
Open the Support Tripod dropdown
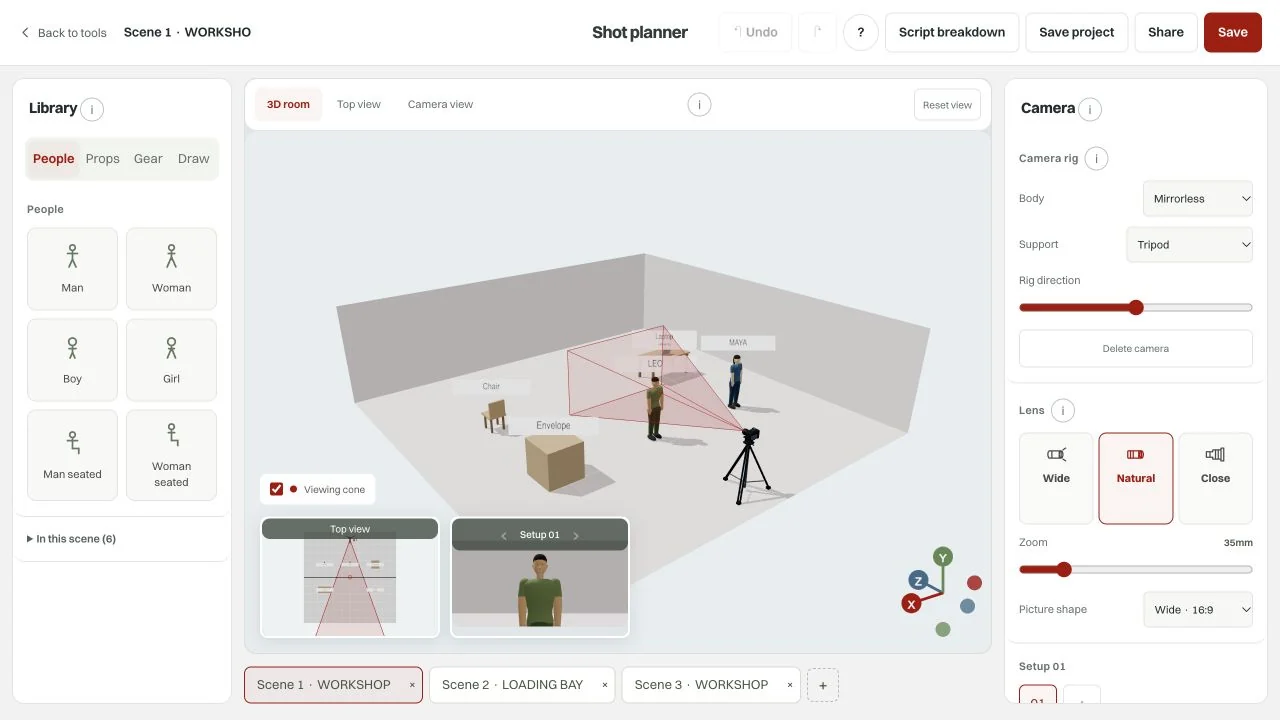1190,244
